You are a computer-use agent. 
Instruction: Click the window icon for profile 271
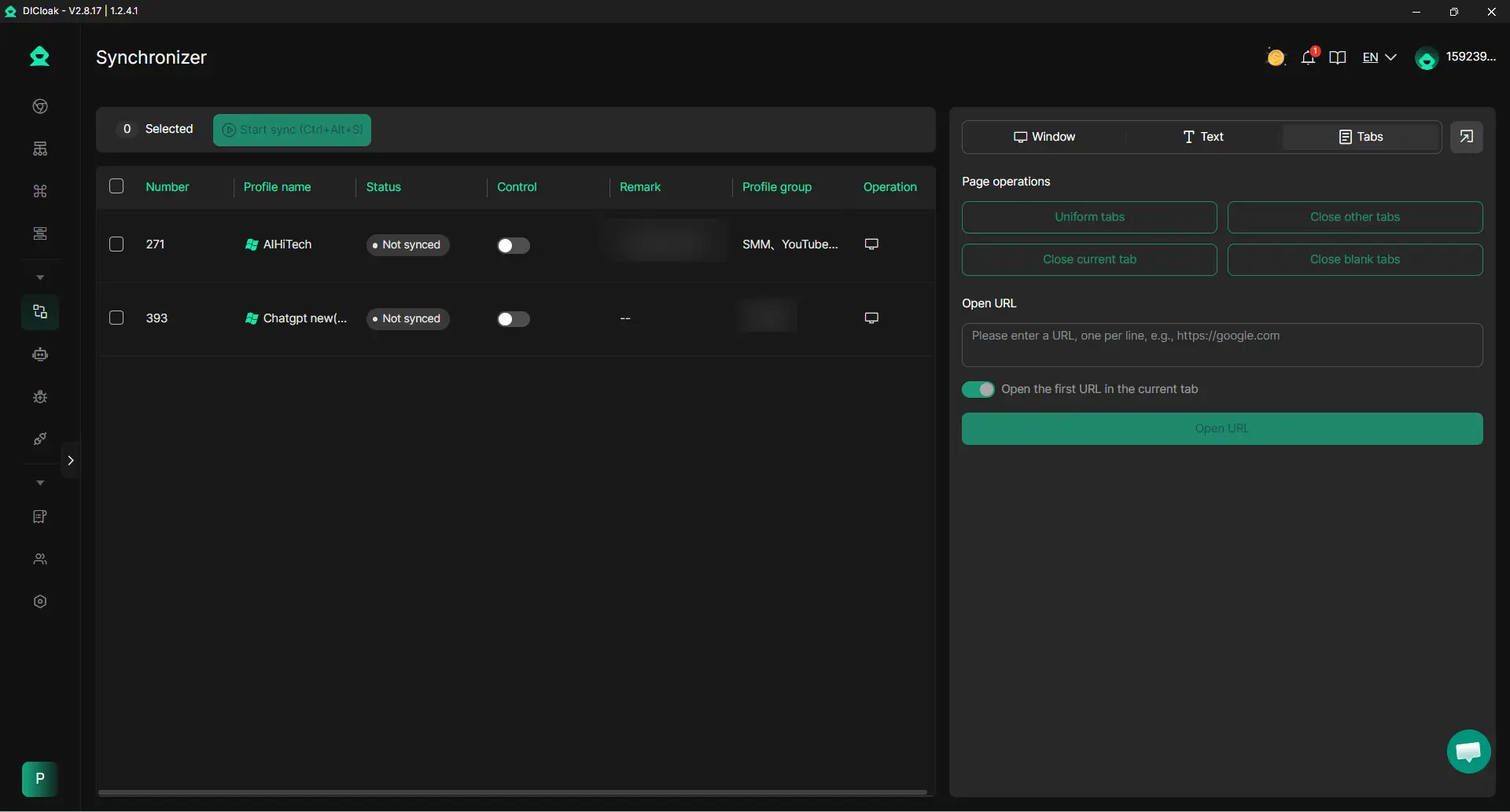pyautogui.click(x=871, y=244)
